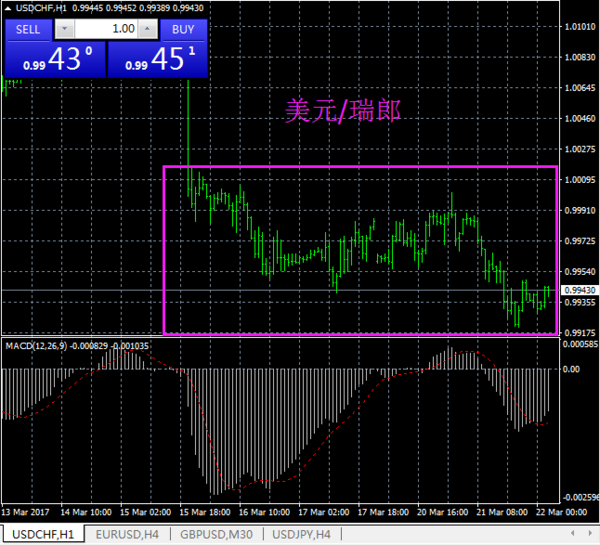Switch to the USDJPY,H4 chart tab
The width and height of the screenshot is (600, 545).
point(302,534)
